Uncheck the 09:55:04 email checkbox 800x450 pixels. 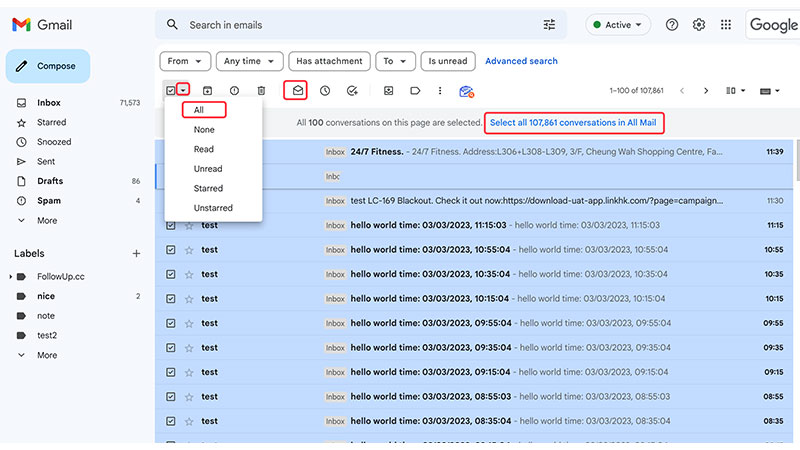170,323
